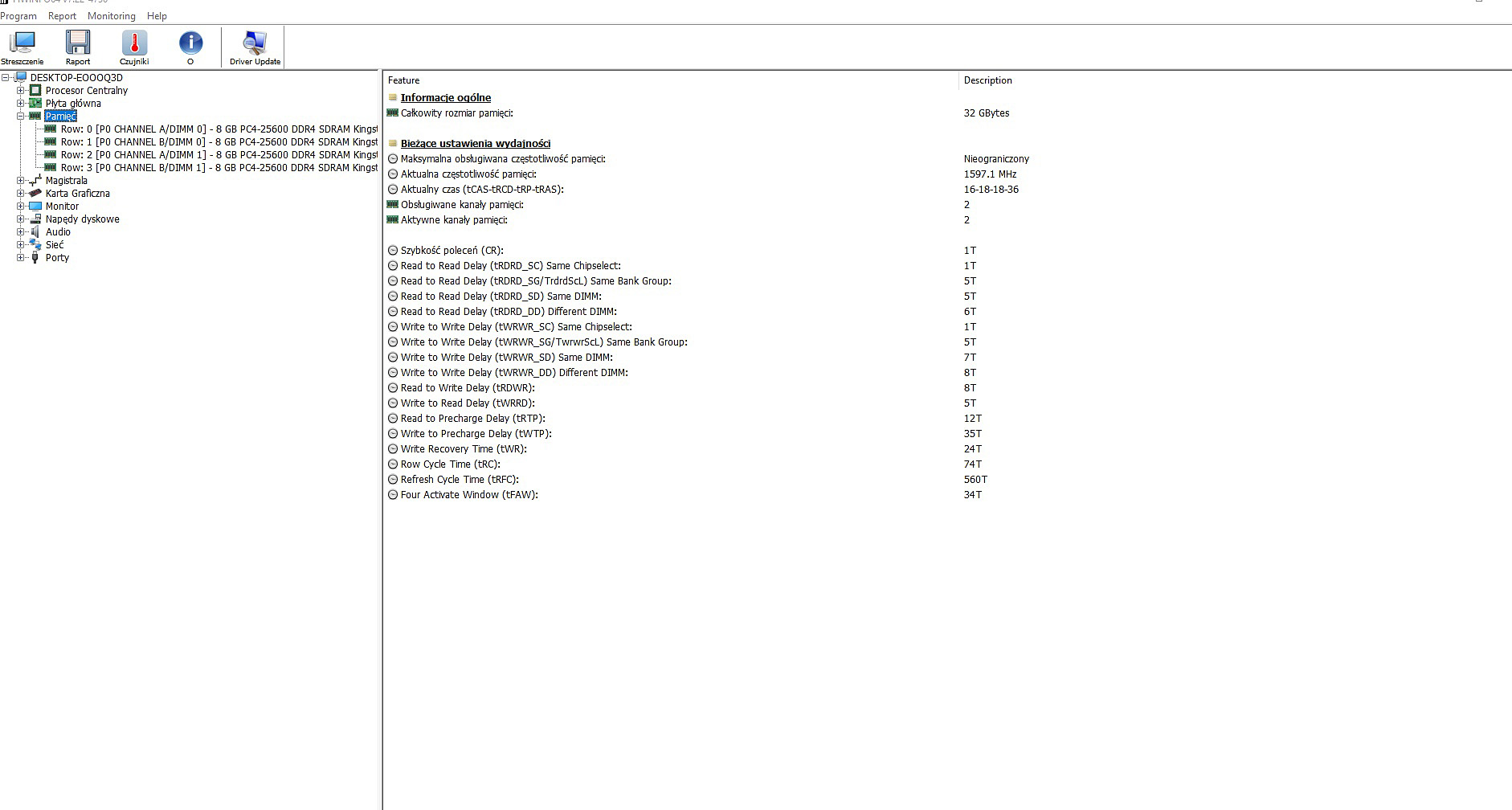Select Procesor Centralny tree item
This screenshot has height=810, width=1512.
coord(87,91)
